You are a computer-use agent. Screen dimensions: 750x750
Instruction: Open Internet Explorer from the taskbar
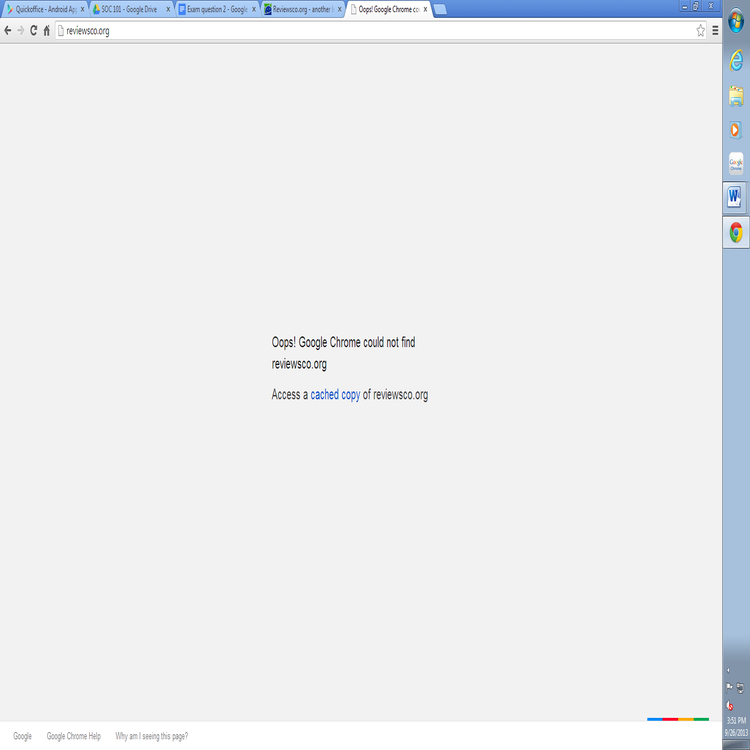[736, 61]
